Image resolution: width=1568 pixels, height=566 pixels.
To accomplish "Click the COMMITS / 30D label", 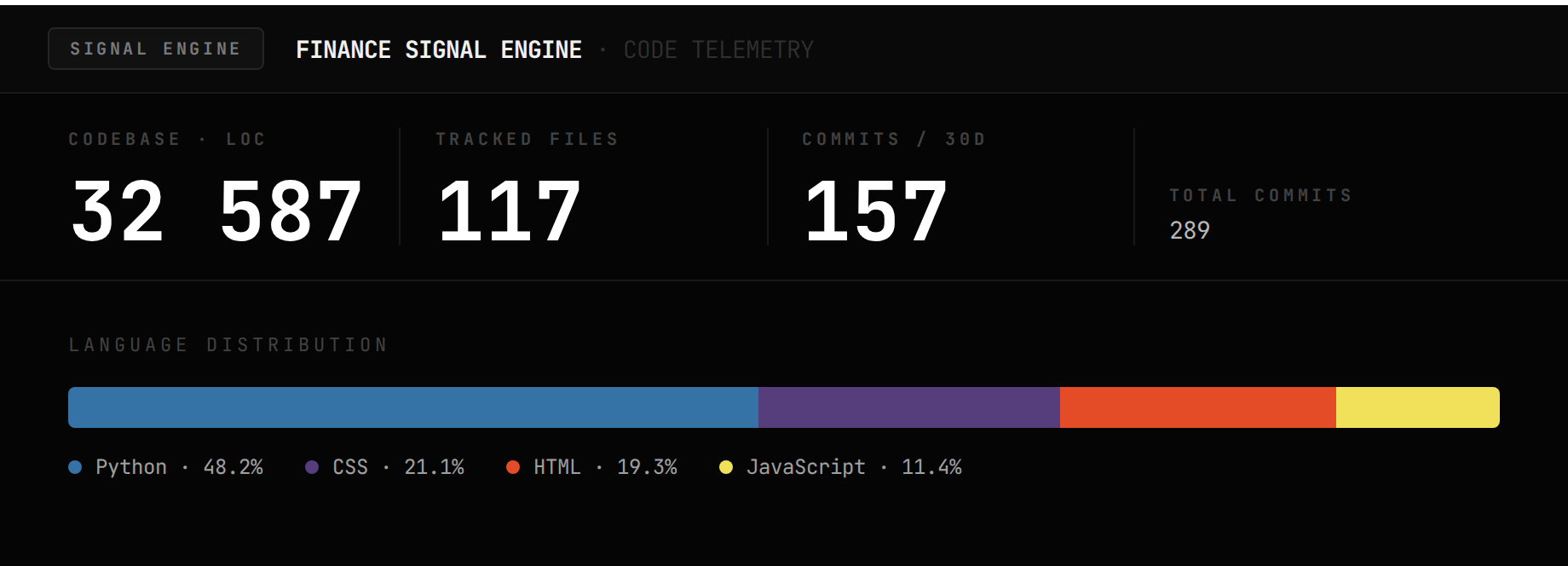I will tap(893, 139).
